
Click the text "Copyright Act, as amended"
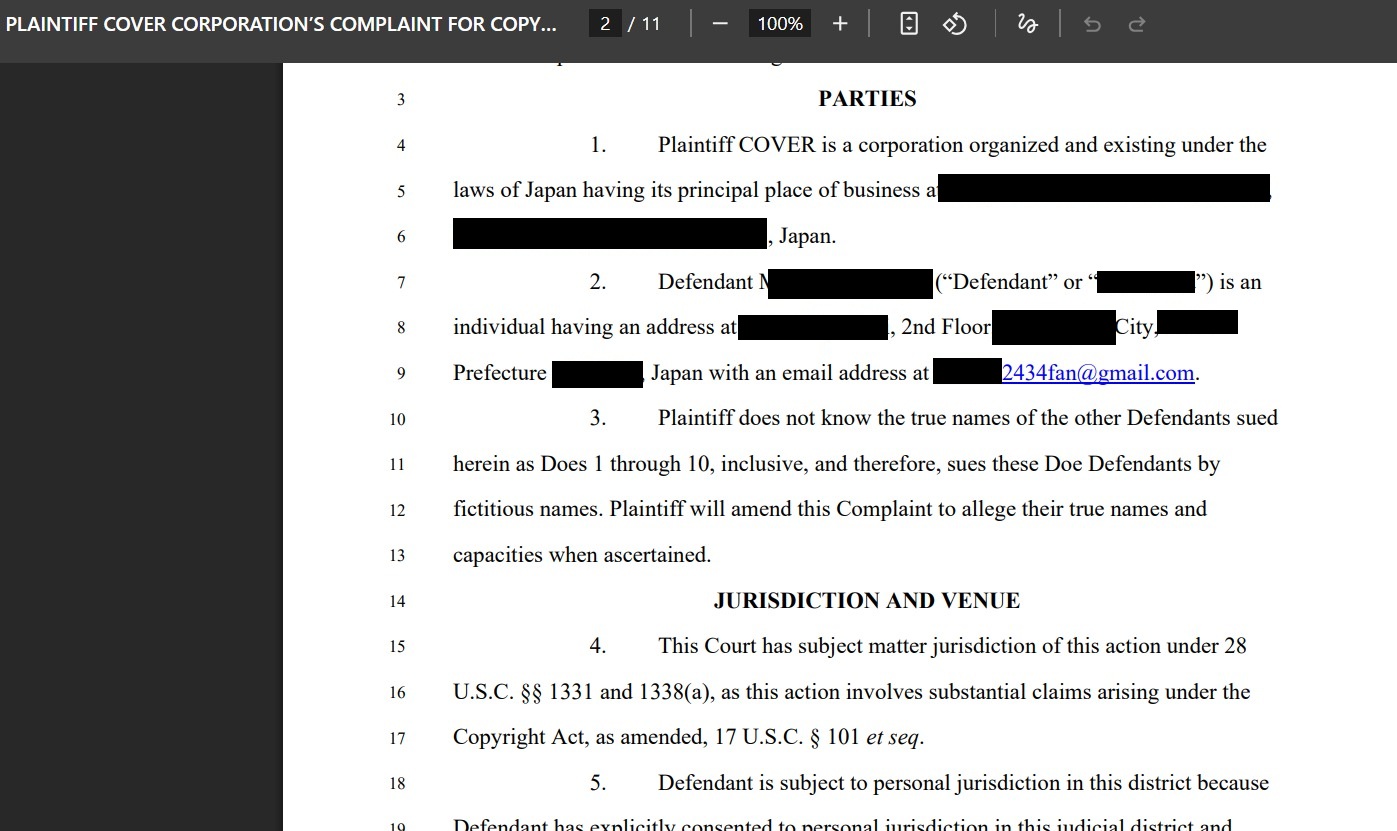click(580, 738)
